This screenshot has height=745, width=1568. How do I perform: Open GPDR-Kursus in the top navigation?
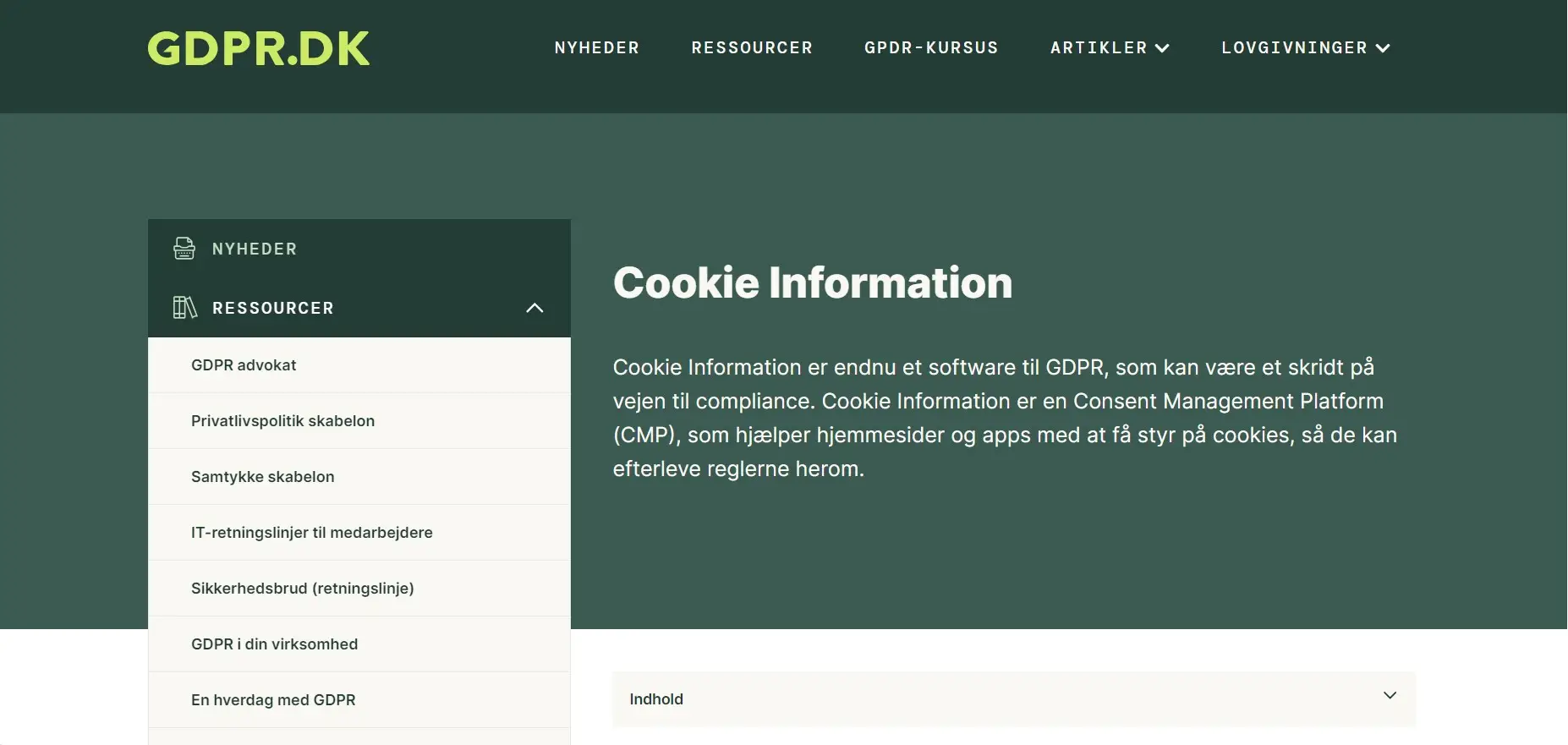pos(931,48)
